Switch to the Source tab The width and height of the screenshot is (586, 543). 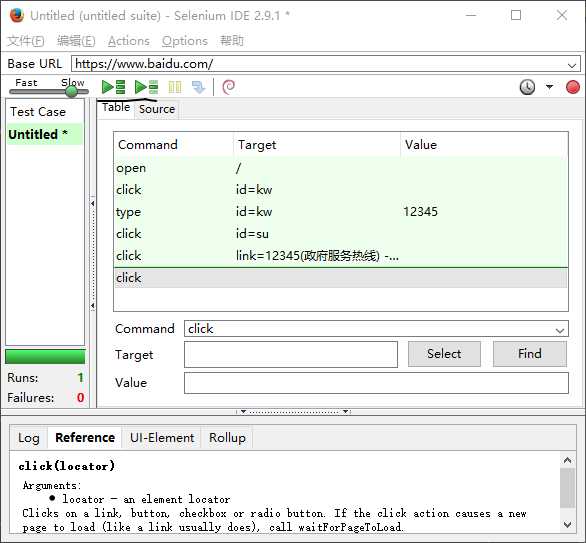(x=157, y=109)
